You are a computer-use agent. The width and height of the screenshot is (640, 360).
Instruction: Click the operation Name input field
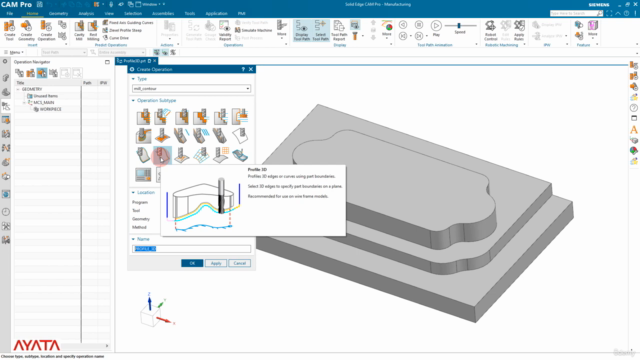click(191, 249)
